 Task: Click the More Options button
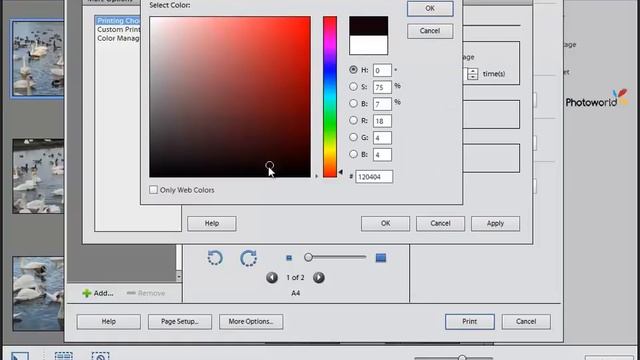coord(251,322)
